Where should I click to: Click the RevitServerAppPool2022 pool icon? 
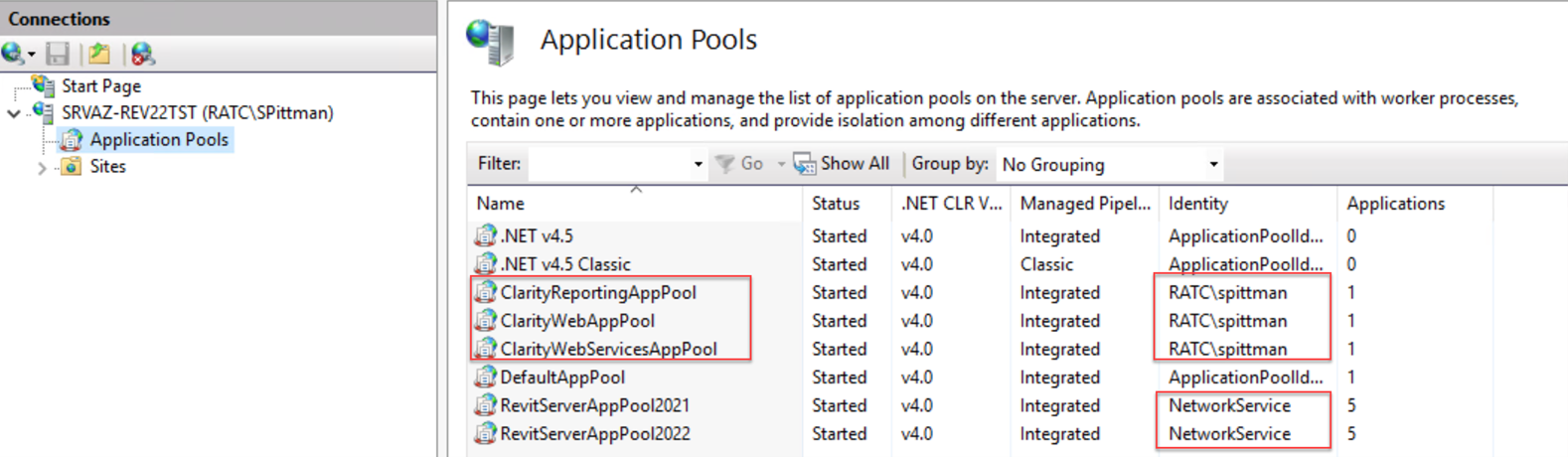tap(485, 433)
